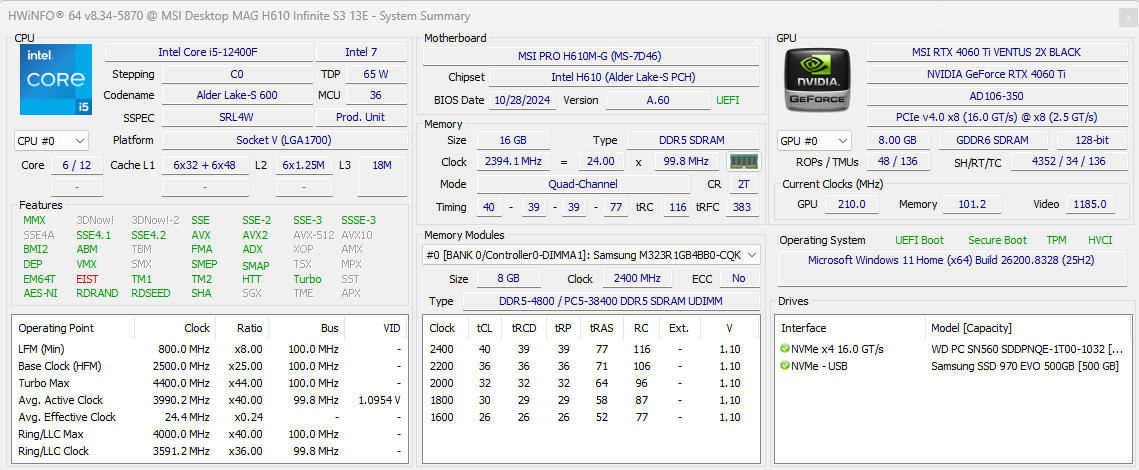The width and height of the screenshot is (1139, 470).
Task: Click the Secure Boot status label
Action: [x=997, y=240]
